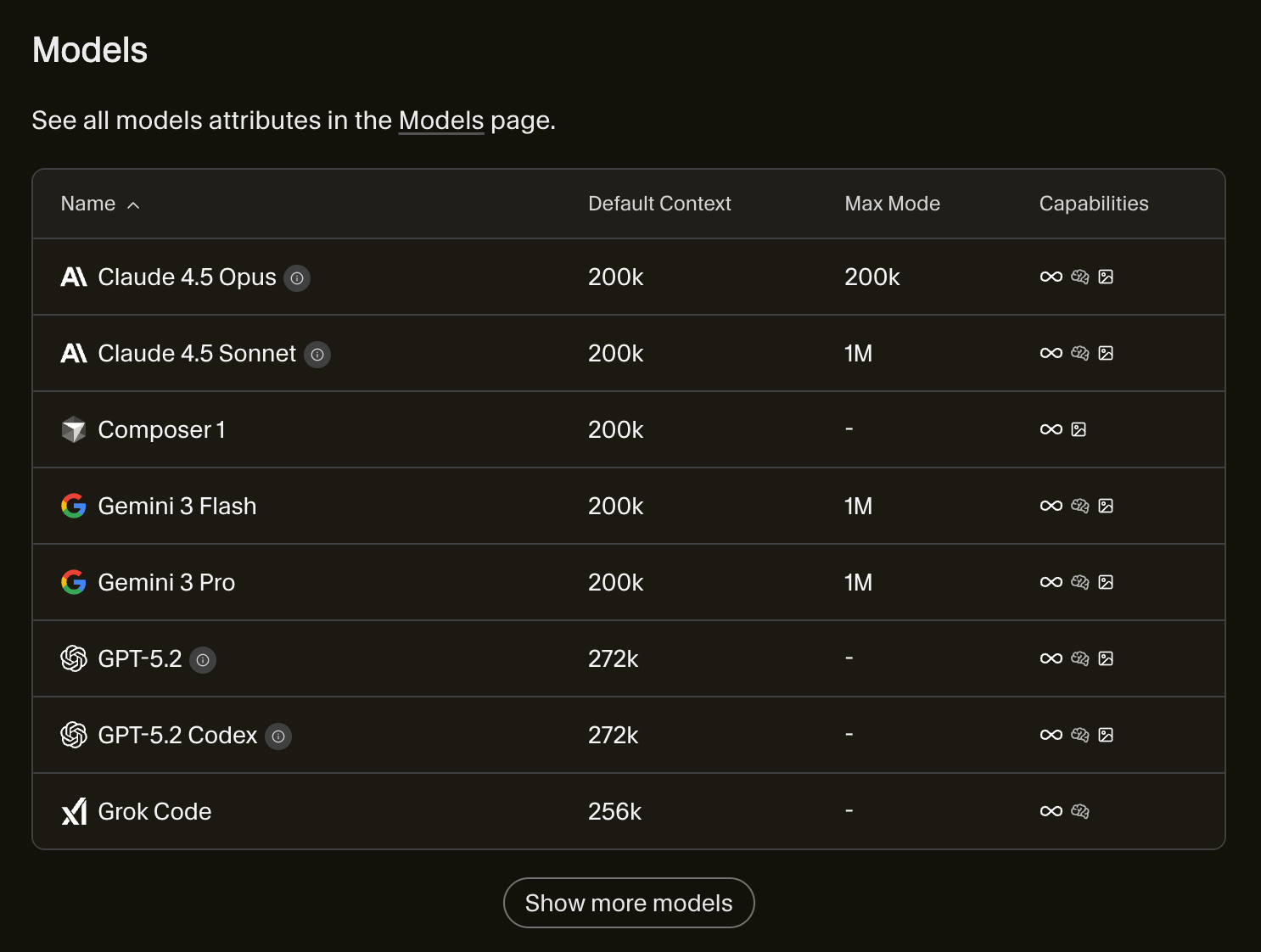Image resolution: width=1261 pixels, height=952 pixels.
Task: Click the Capabilities column header
Action: pos(1093,204)
